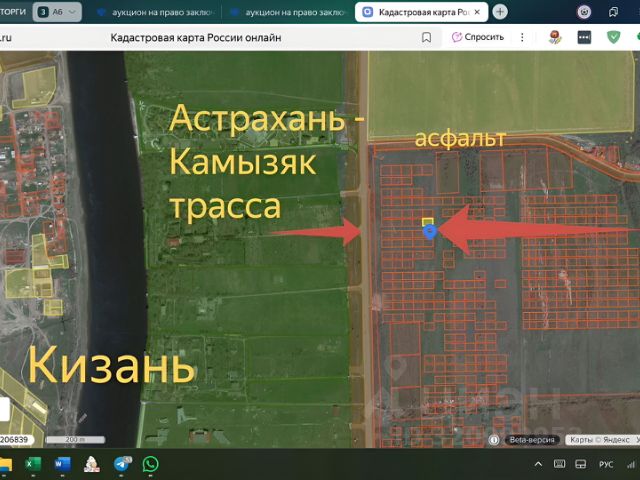Image resolution: width=640 pixels, height=480 pixels.
Task: Open File Explorer from taskbar
Action: coord(5,464)
